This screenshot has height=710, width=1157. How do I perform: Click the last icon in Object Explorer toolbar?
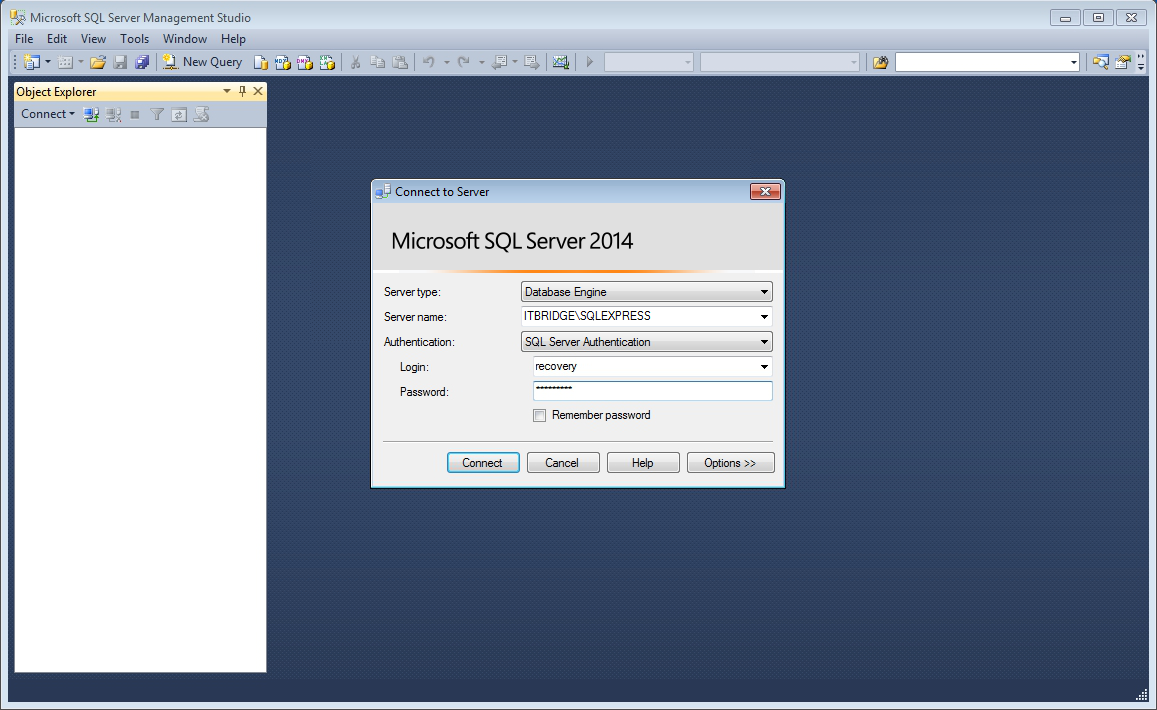click(x=201, y=114)
